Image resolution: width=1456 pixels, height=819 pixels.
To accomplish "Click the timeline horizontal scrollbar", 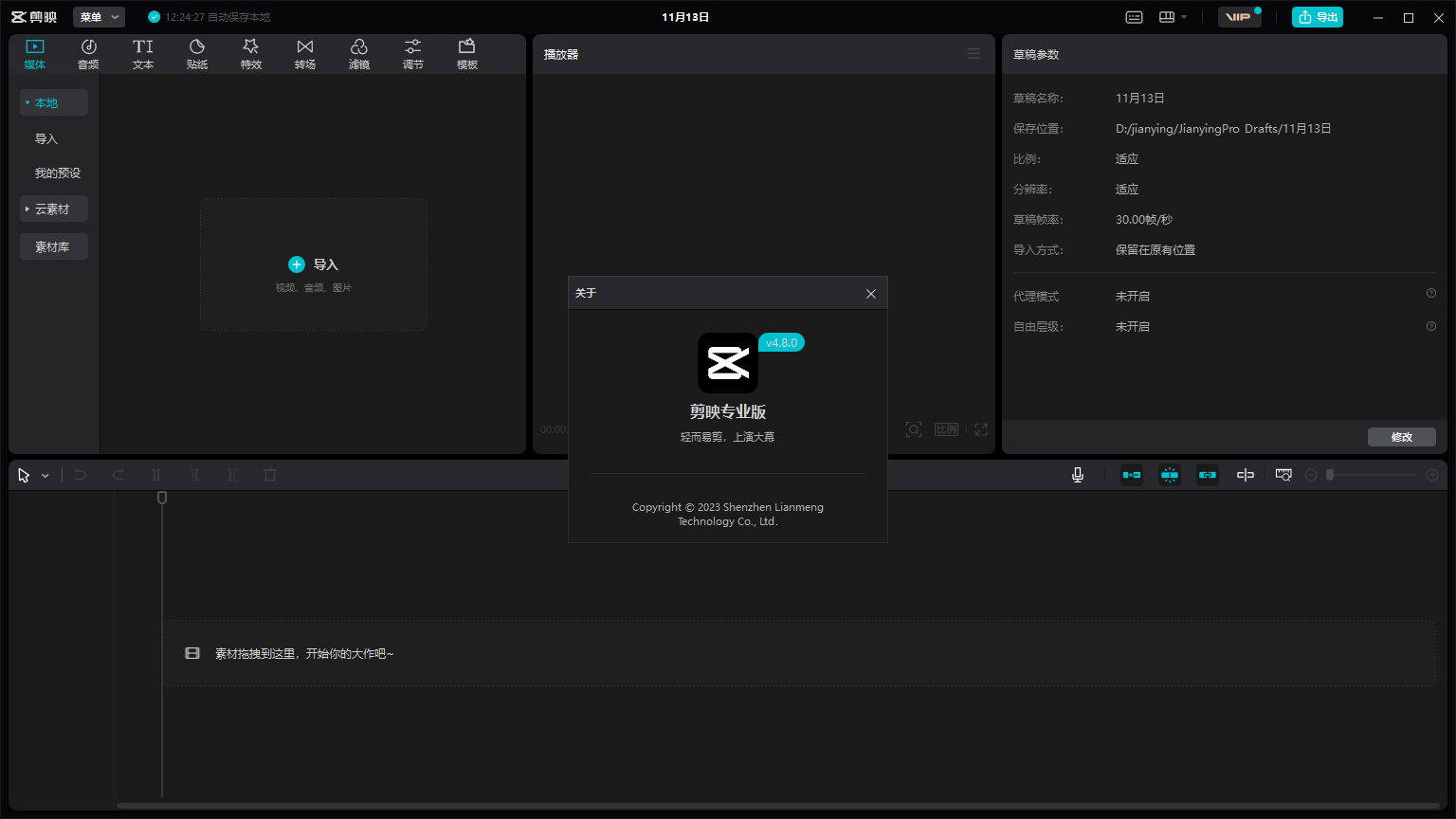I will tap(777, 806).
